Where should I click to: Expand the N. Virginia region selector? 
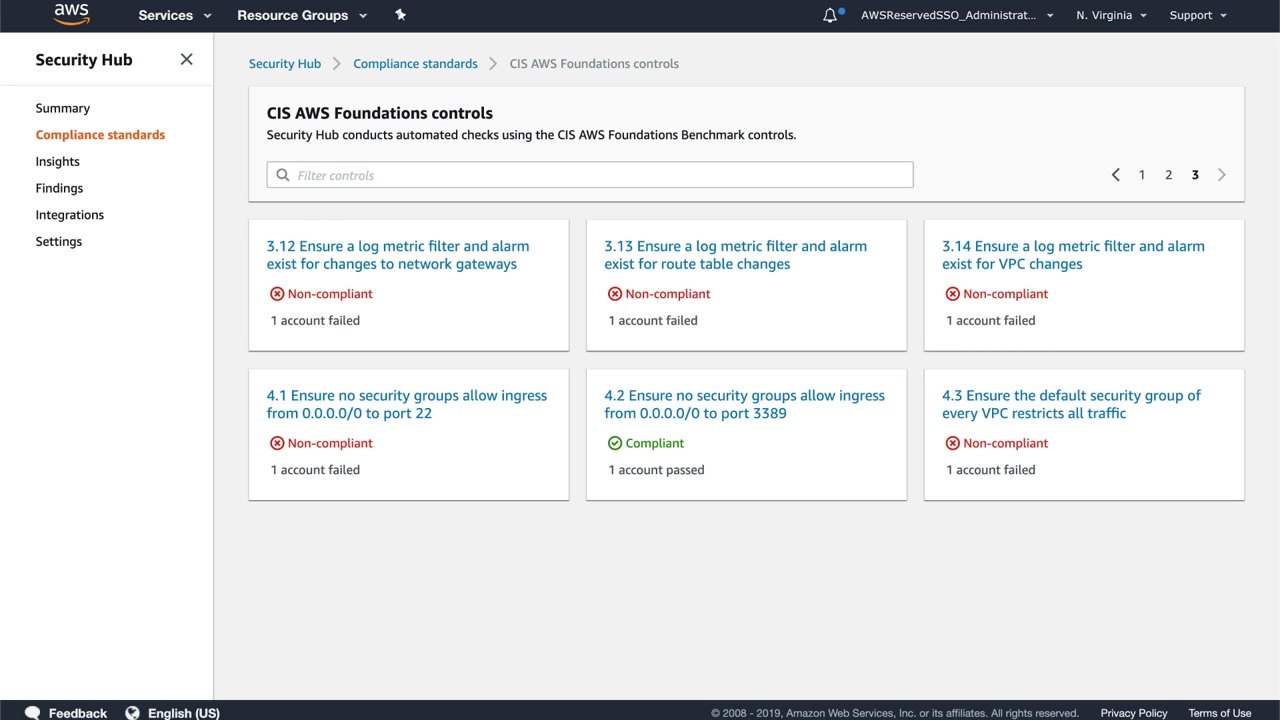(x=1111, y=15)
